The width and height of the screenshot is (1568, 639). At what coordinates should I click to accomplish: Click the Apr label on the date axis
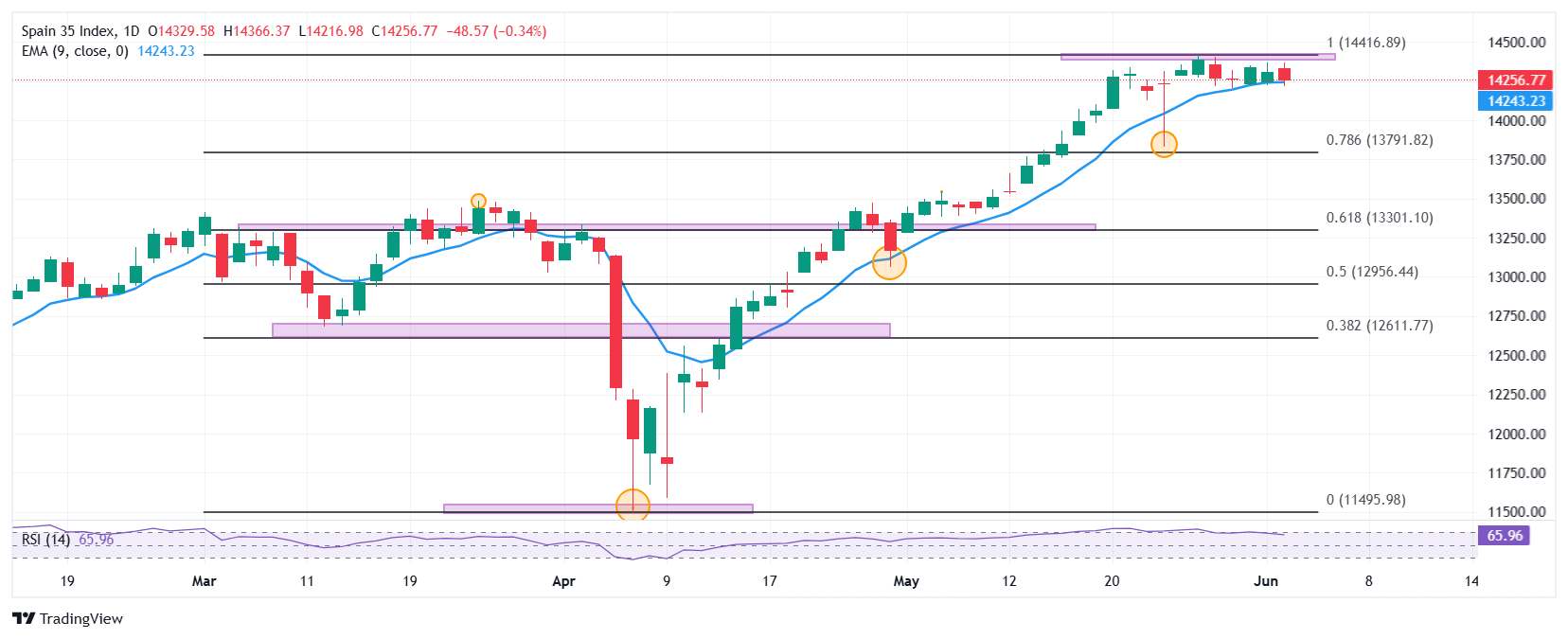click(x=563, y=581)
